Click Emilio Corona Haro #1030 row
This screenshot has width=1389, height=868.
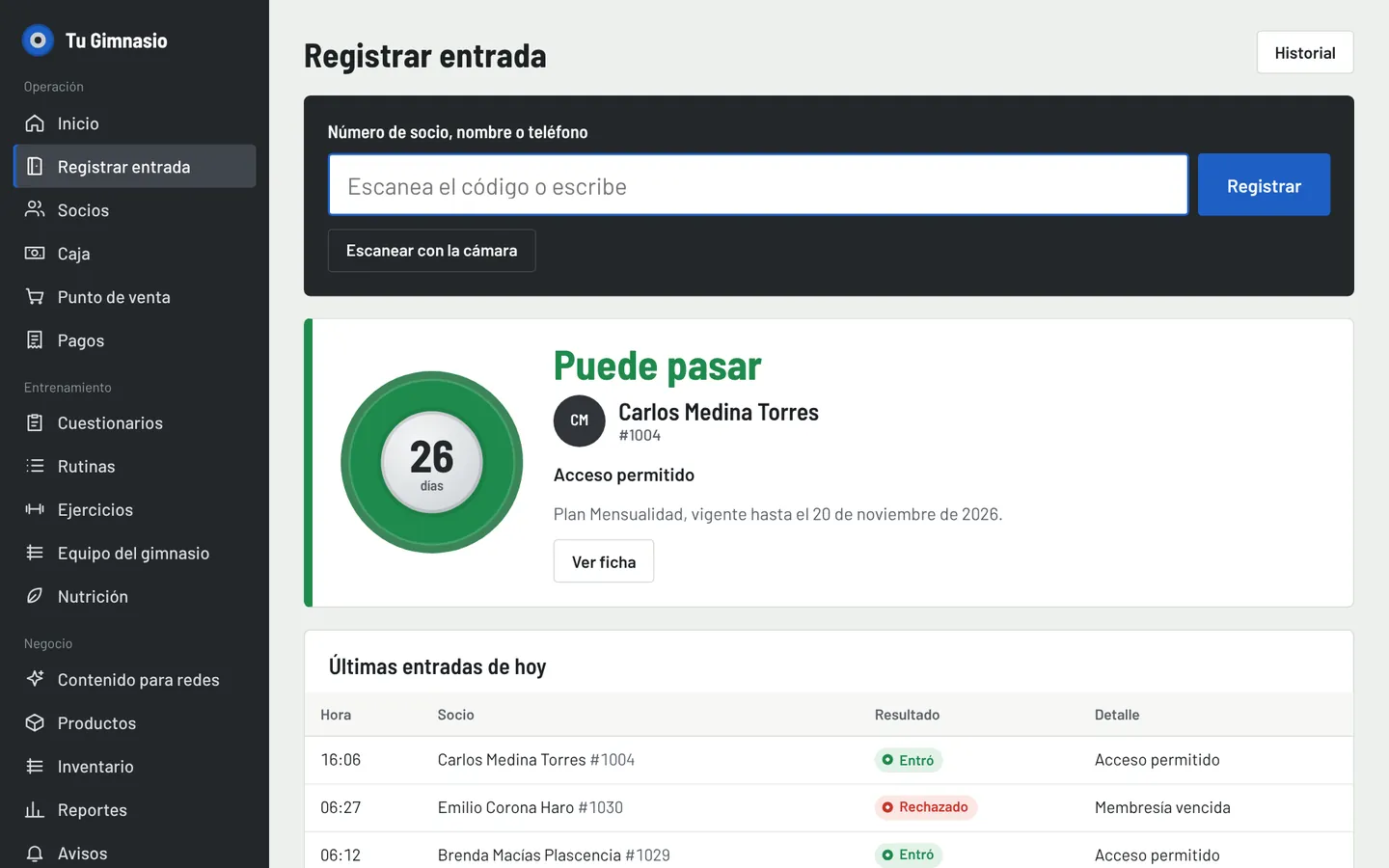pyautogui.click(x=829, y=807)
